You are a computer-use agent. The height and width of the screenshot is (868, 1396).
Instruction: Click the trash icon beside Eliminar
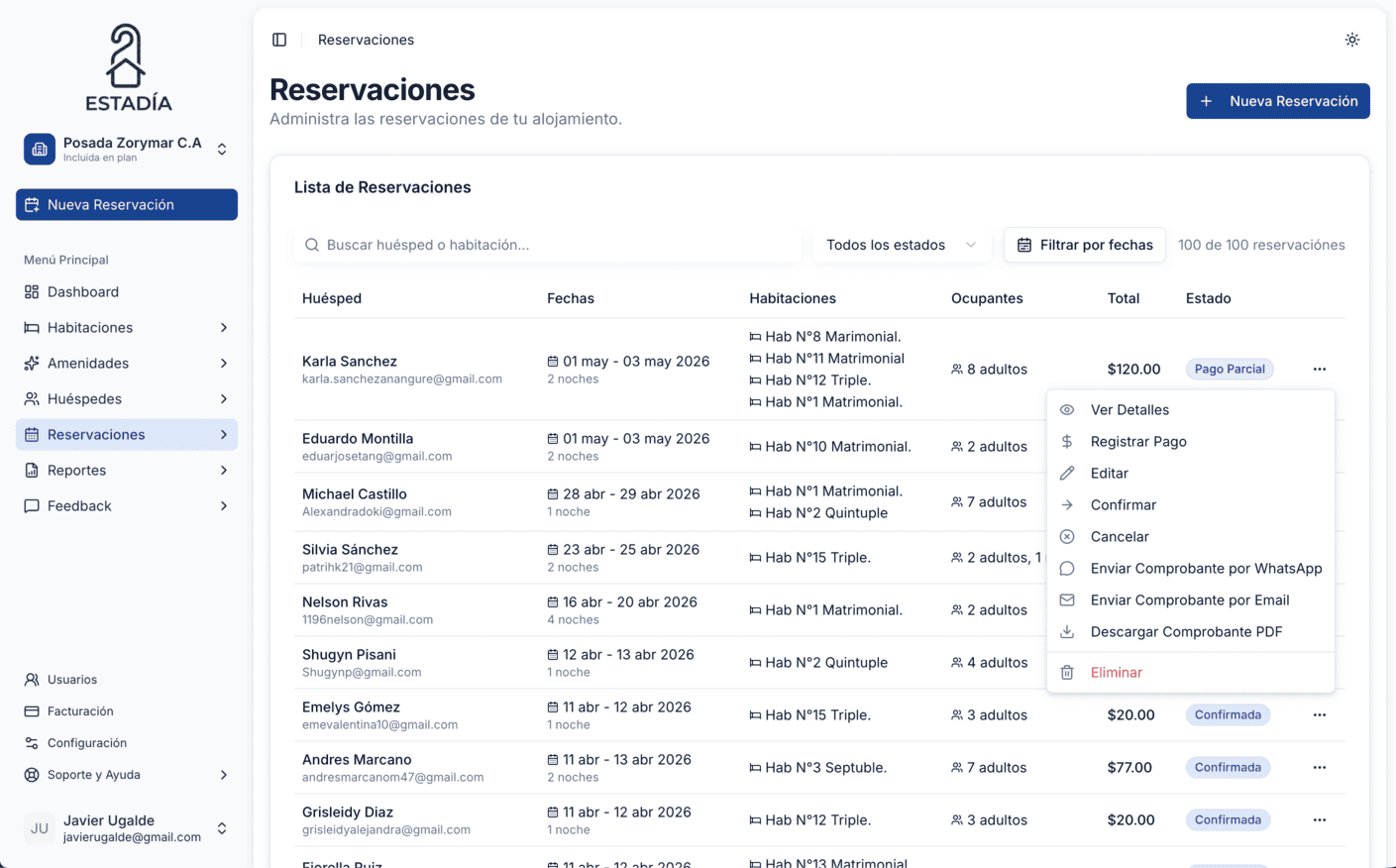point(1067,673)
